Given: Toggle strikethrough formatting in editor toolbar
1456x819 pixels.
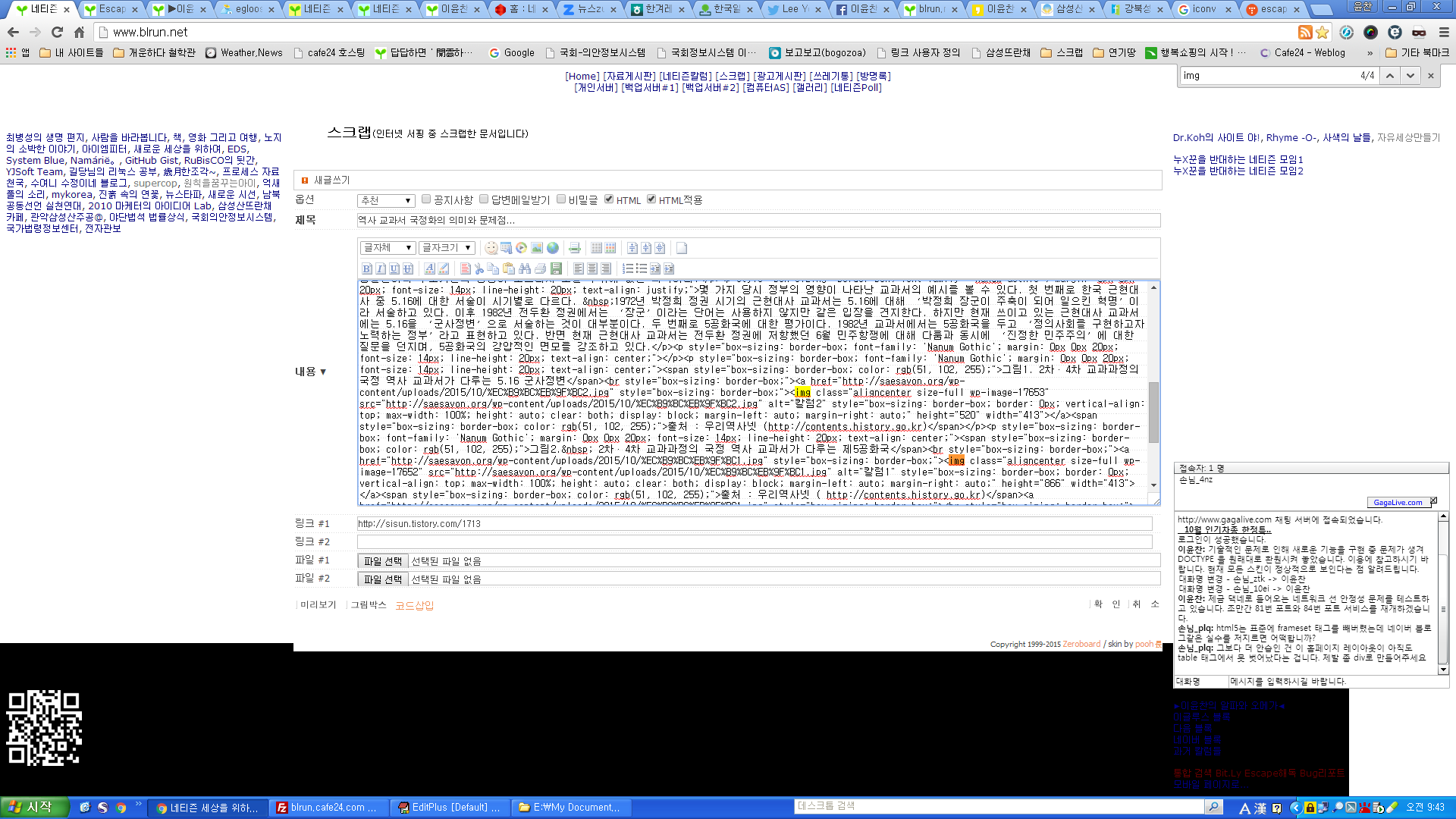Looking at the screenshot, I should (408, 268).
